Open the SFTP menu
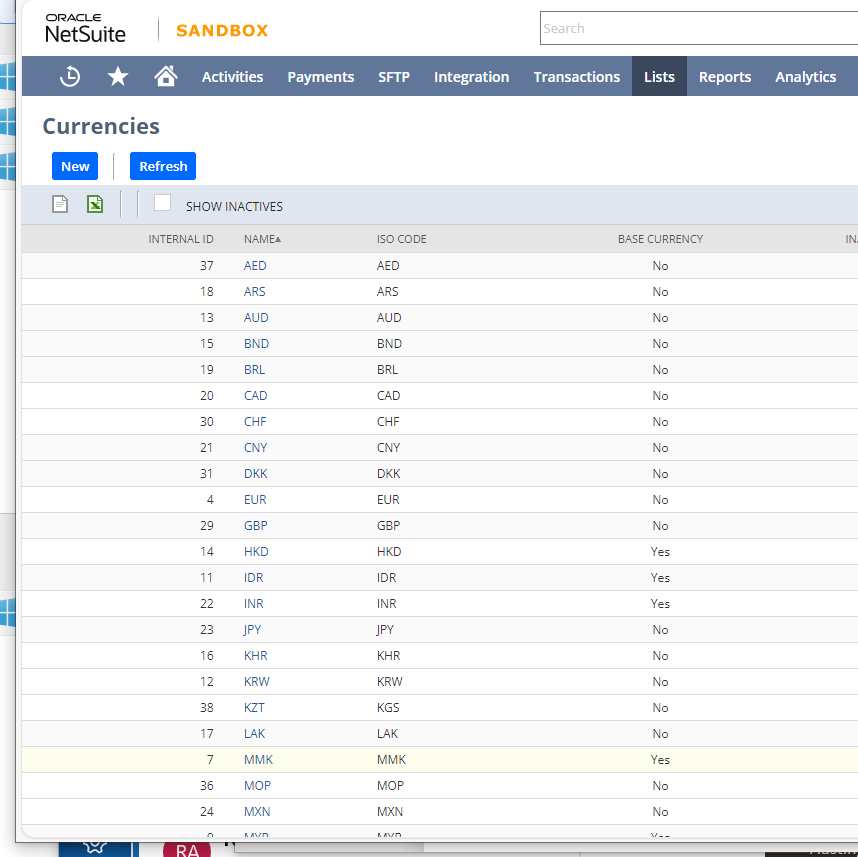Screen dimensions: 858x857 coord(394,77)
